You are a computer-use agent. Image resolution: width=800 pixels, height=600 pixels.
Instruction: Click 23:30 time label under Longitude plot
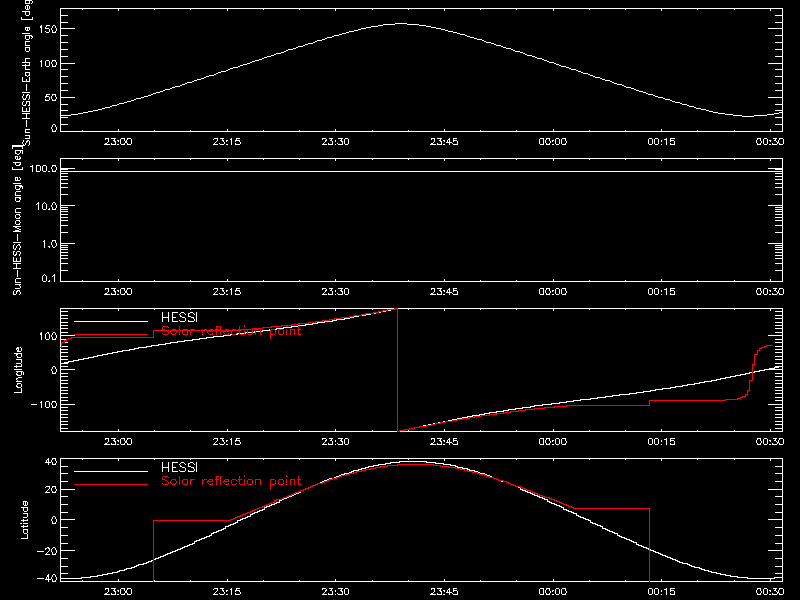335,441
